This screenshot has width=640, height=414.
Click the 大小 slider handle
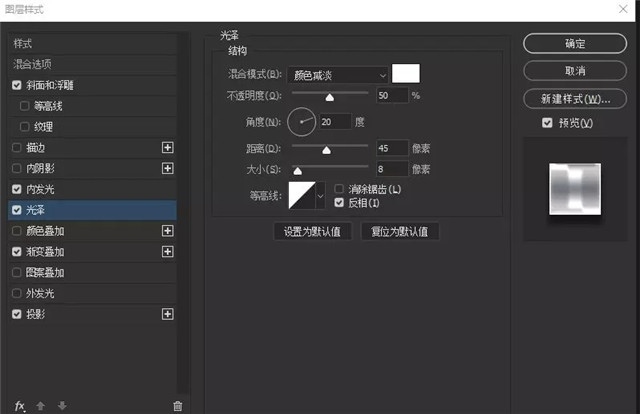pos(298,171)
